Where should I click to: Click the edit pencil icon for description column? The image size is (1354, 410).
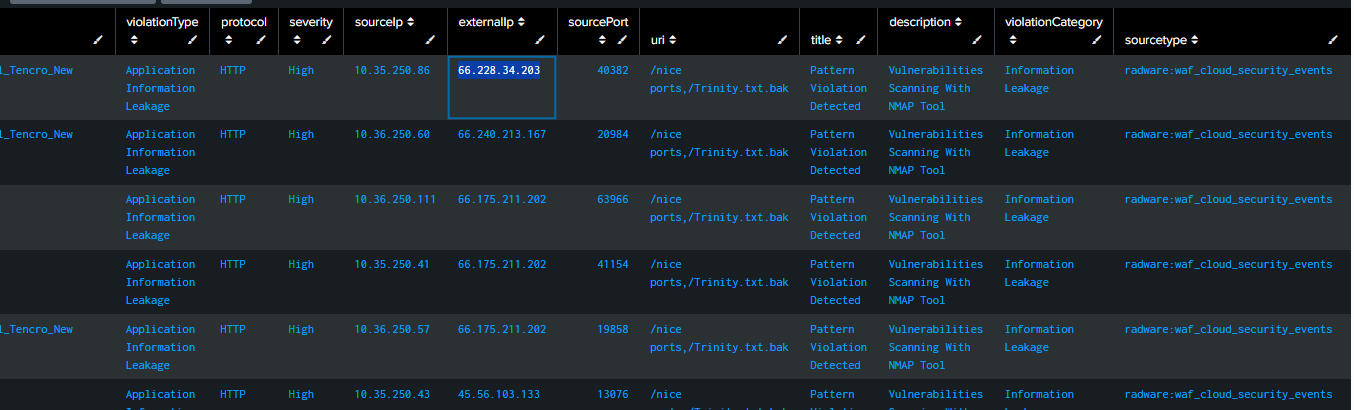point(977,40)
